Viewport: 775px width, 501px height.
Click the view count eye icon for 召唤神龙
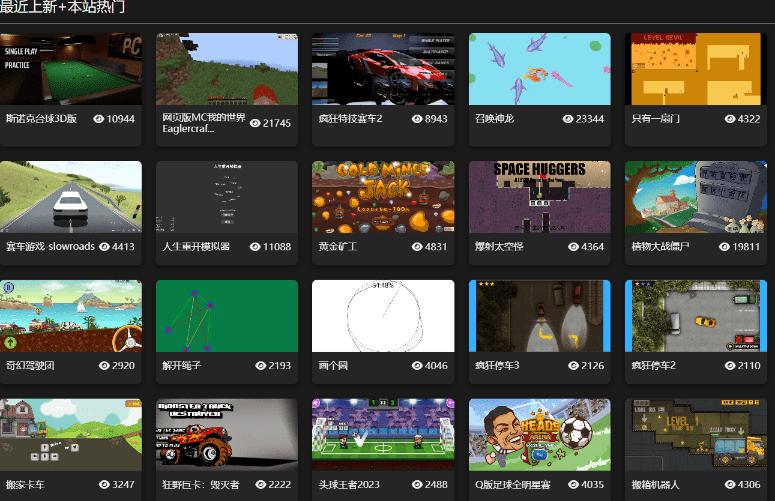568,118
